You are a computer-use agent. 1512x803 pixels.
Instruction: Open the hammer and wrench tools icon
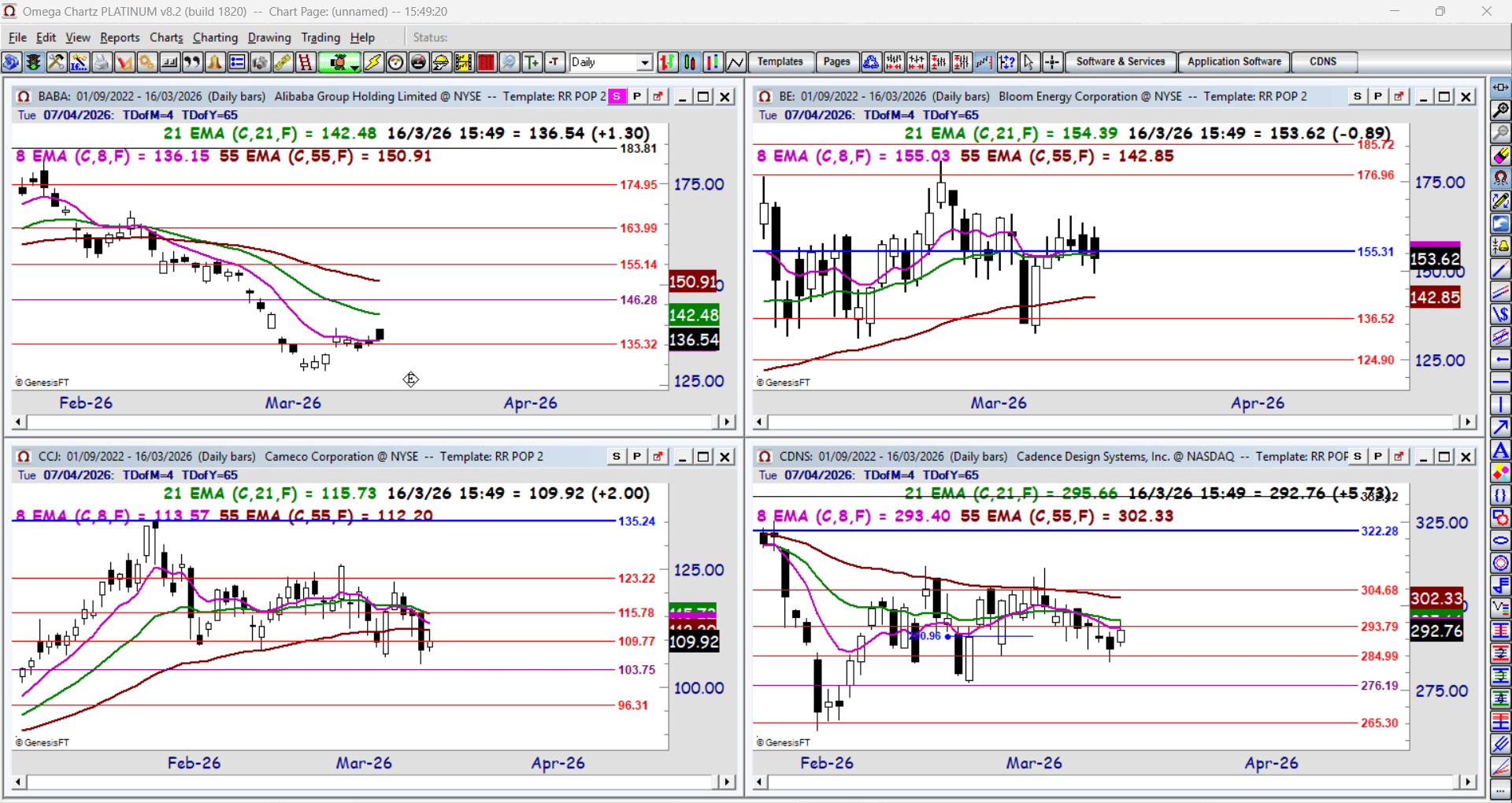tap(56, 62)
